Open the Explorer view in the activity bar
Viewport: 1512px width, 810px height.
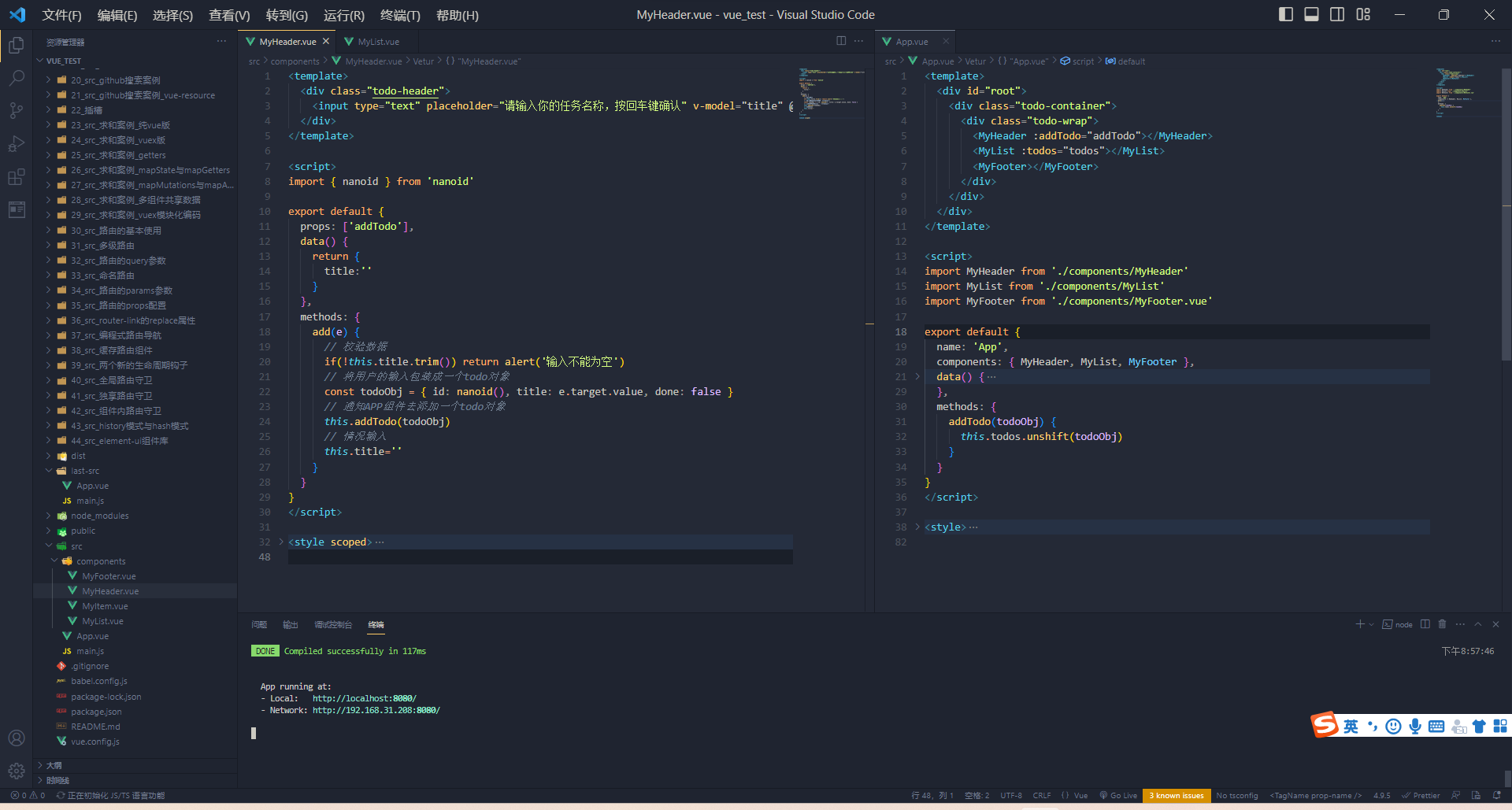(x=16, y=45)
